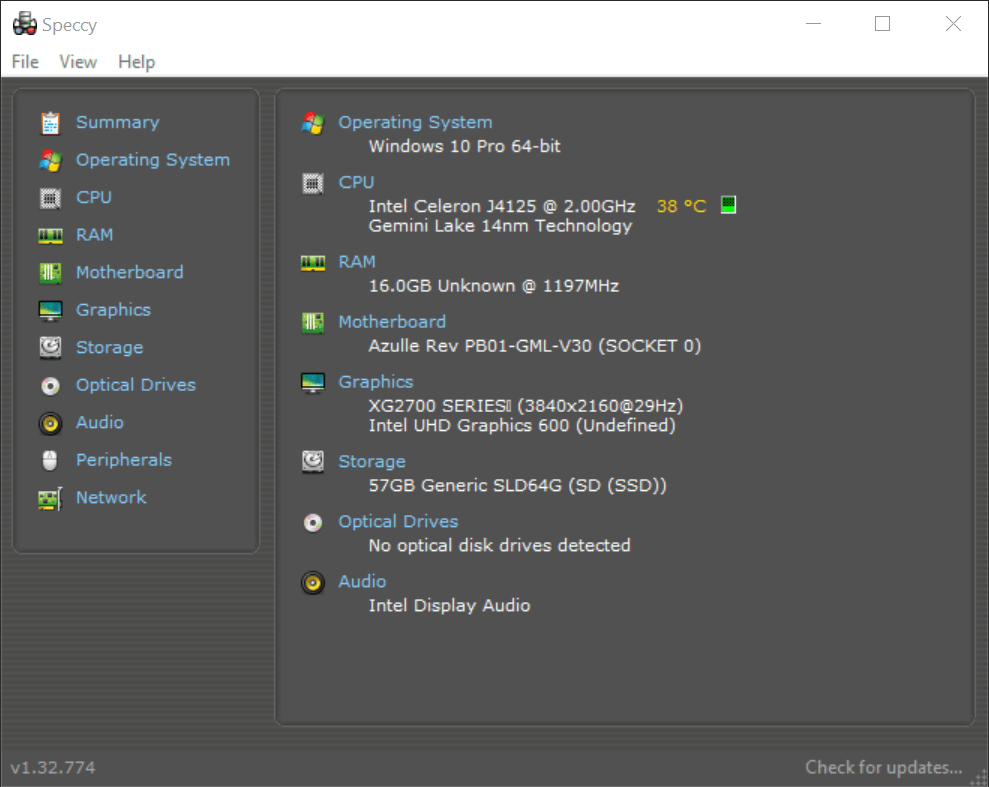Click the Network adapter icon in sidebar

click(50, 498)
